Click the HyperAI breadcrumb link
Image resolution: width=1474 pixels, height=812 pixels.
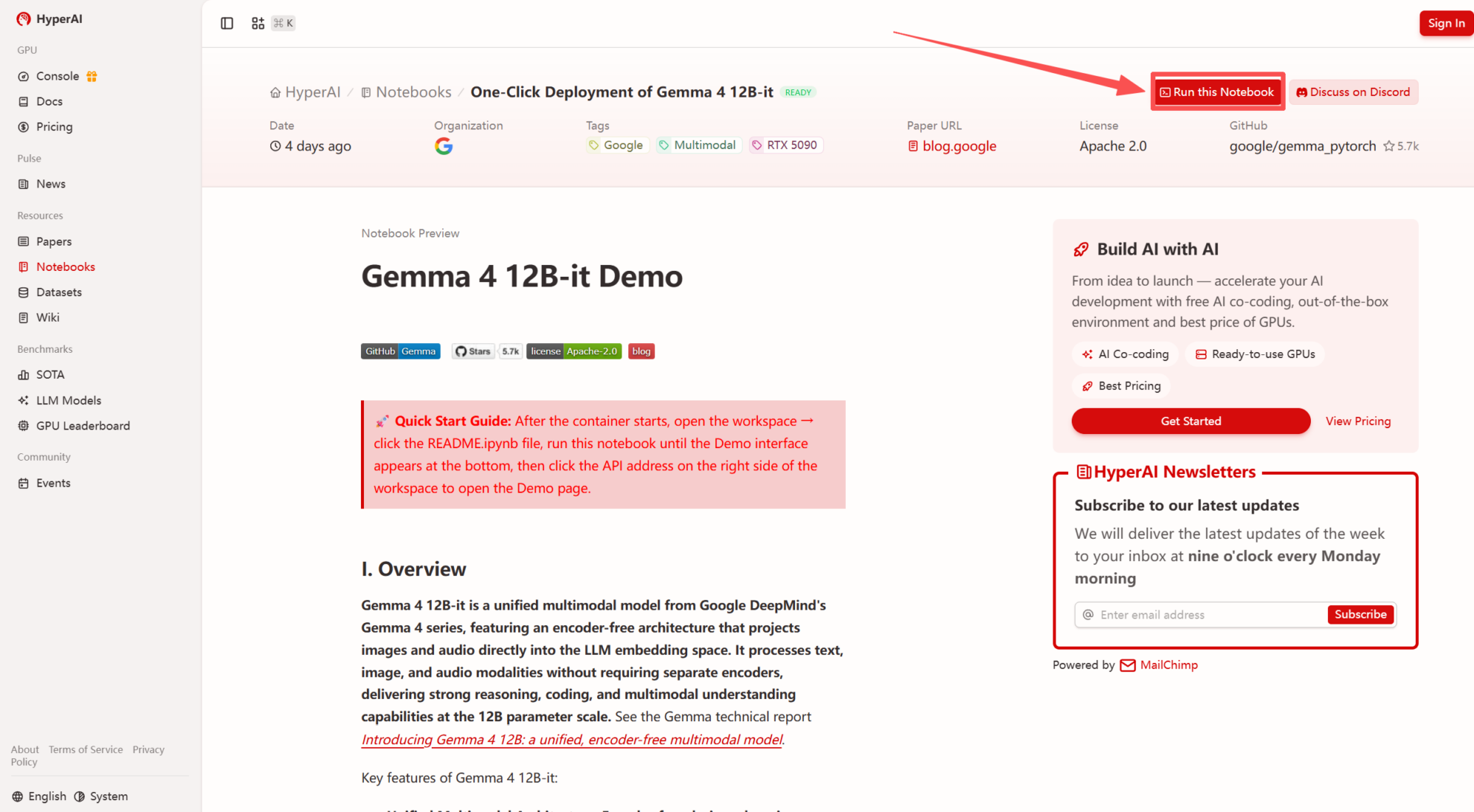(305, 92)
